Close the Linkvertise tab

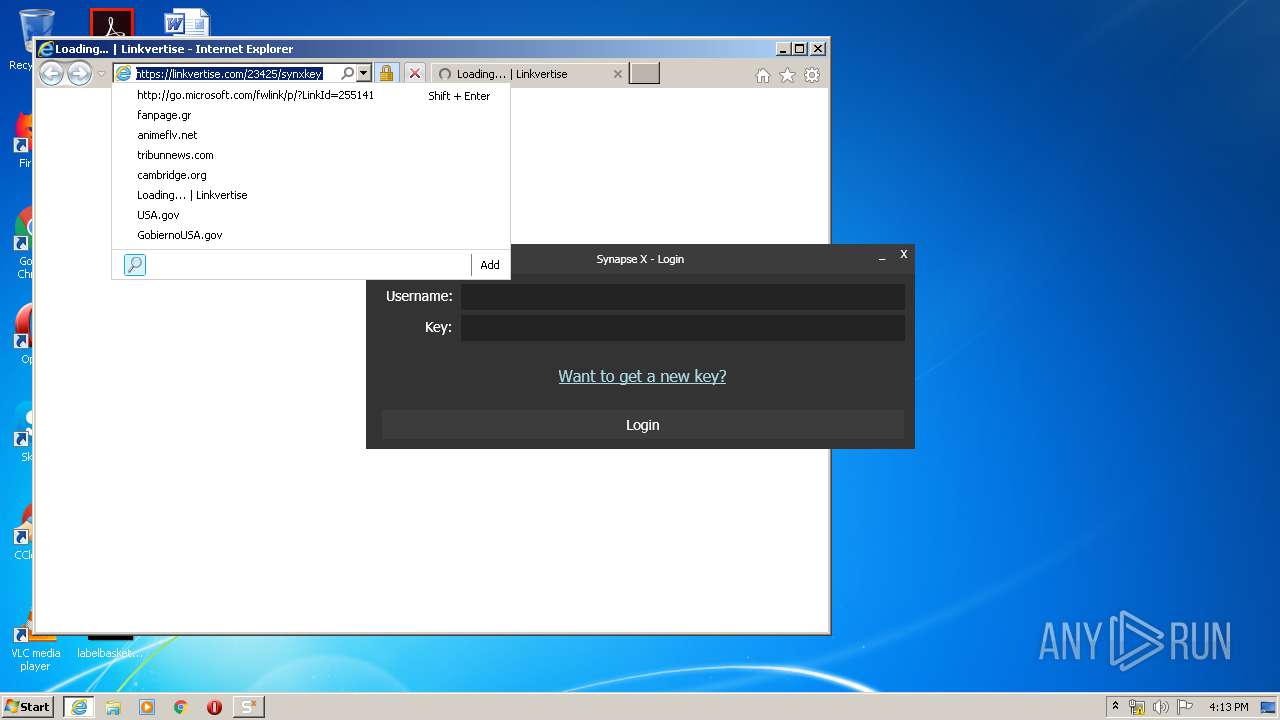click(617, 74)
